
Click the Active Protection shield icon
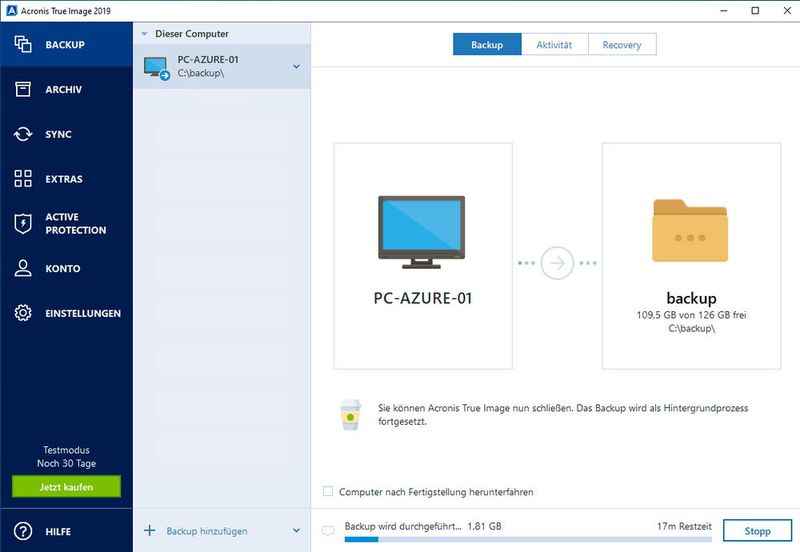pos(23,223)
